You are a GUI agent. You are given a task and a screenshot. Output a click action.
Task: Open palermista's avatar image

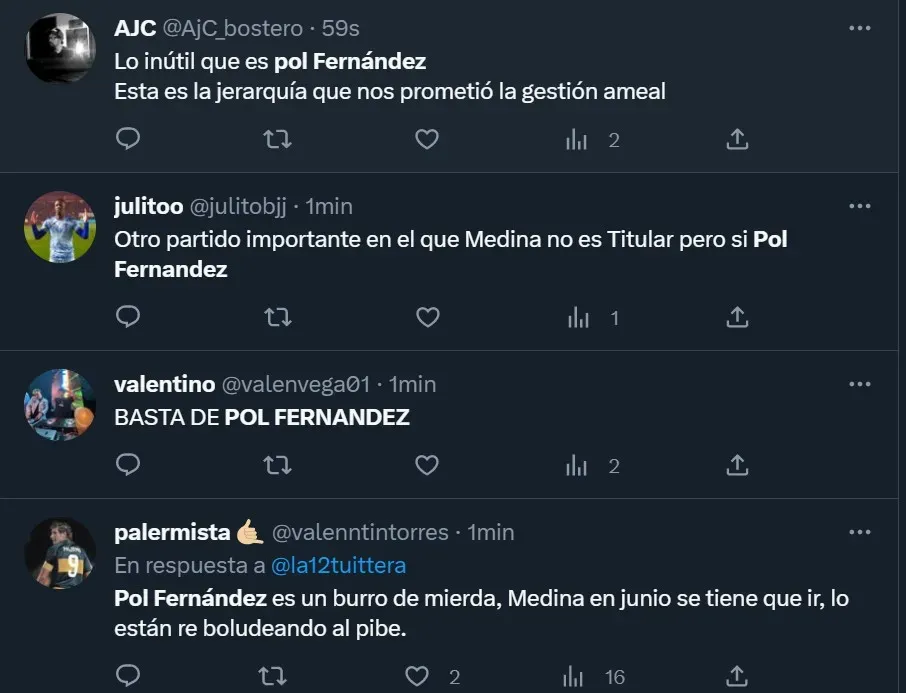tap(60, 554)
